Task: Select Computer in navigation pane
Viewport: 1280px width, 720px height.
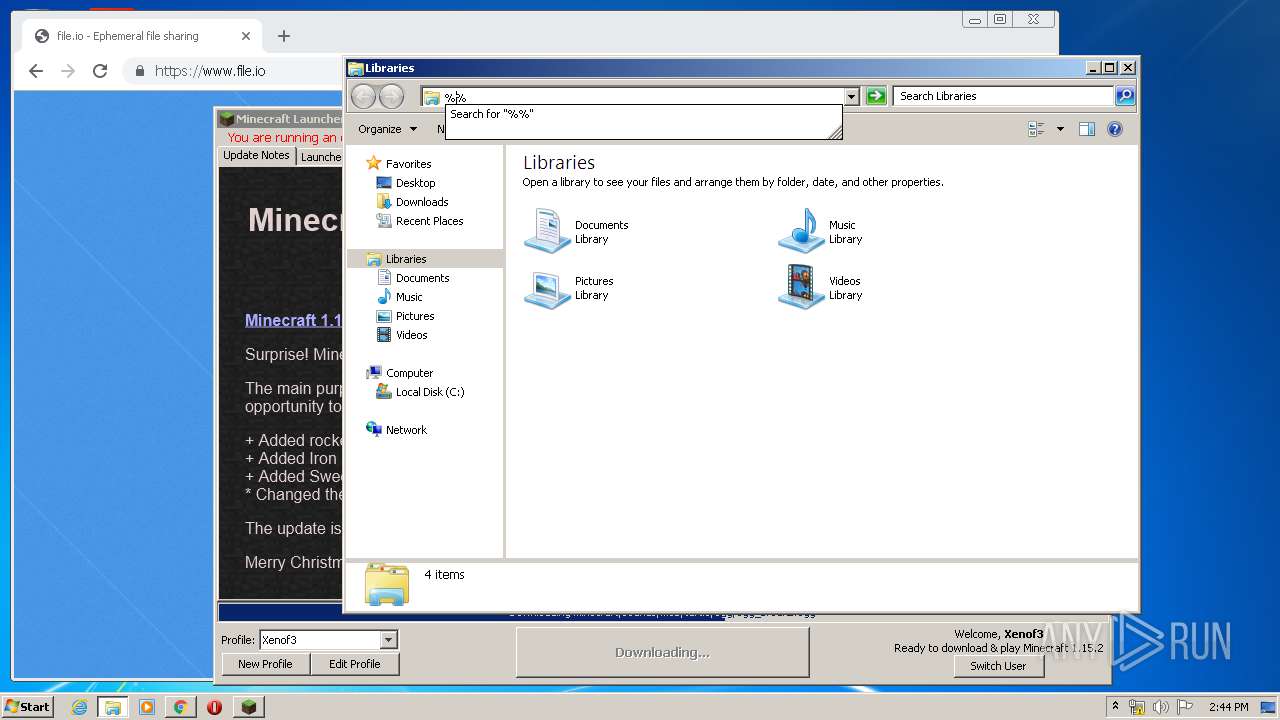Action: 409,373
